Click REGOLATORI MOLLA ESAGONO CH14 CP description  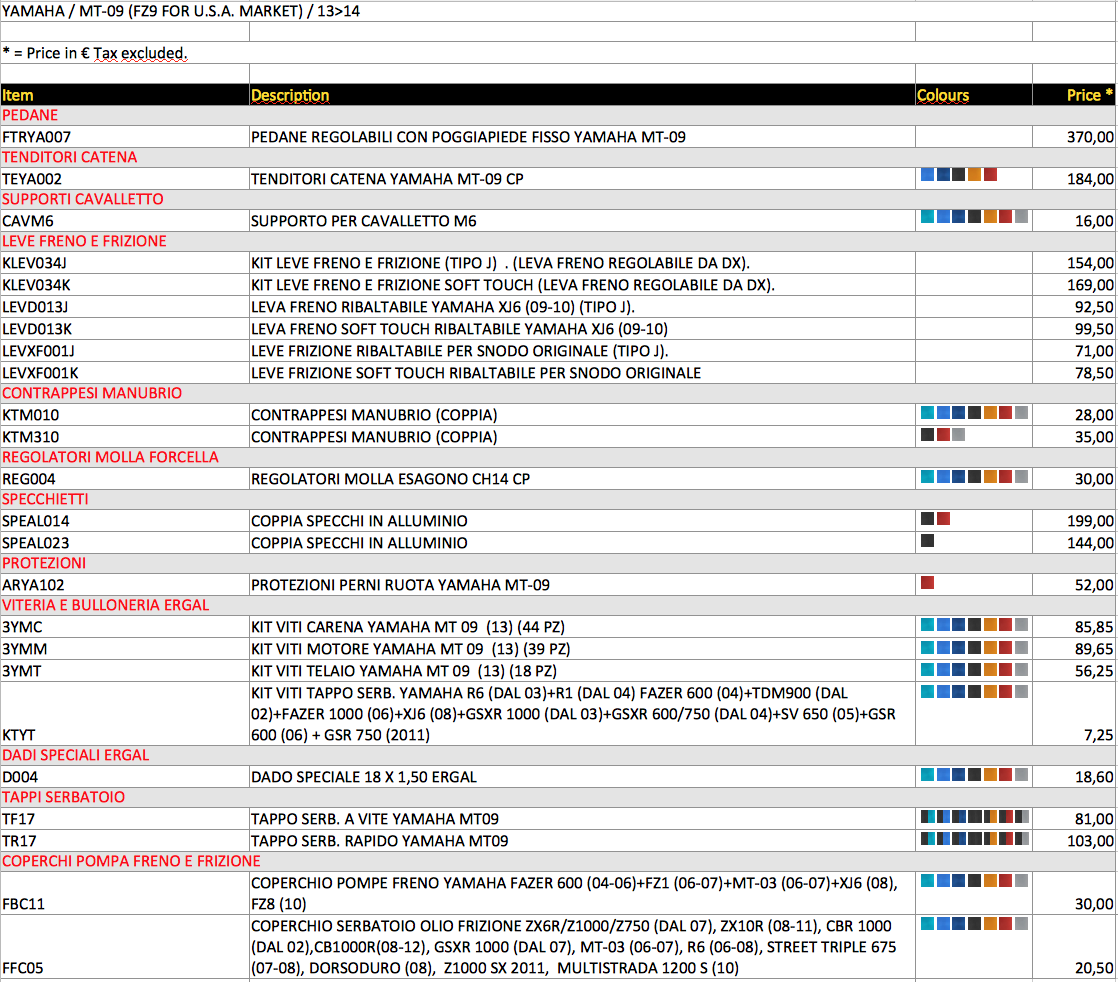click(x=391, y=479)
